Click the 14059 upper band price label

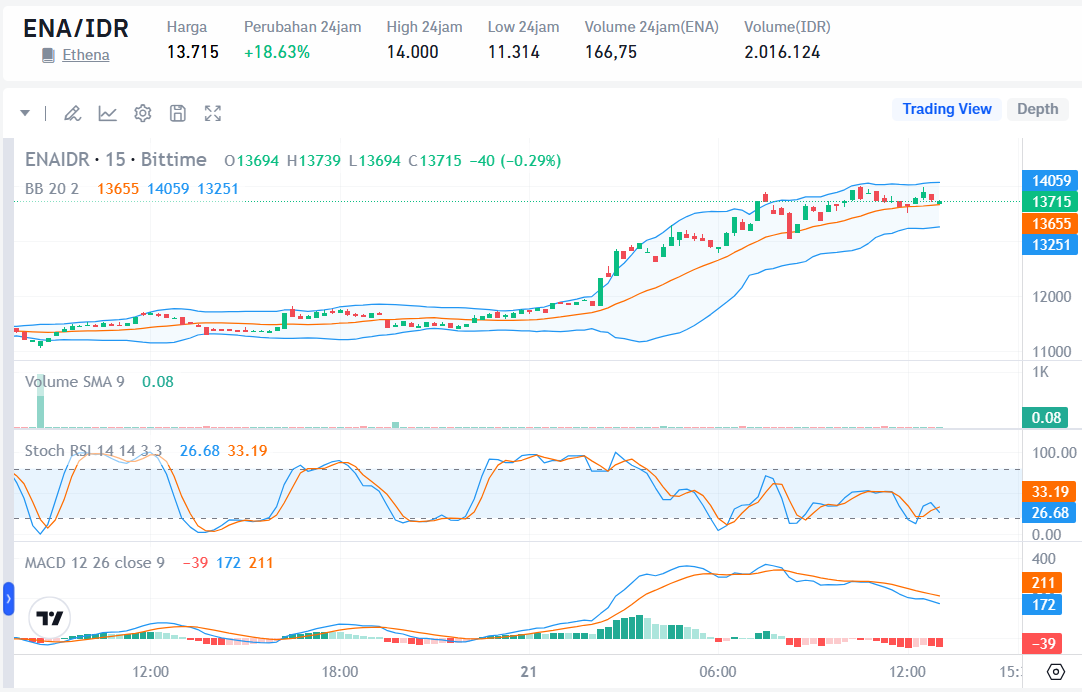point(1050,181)
